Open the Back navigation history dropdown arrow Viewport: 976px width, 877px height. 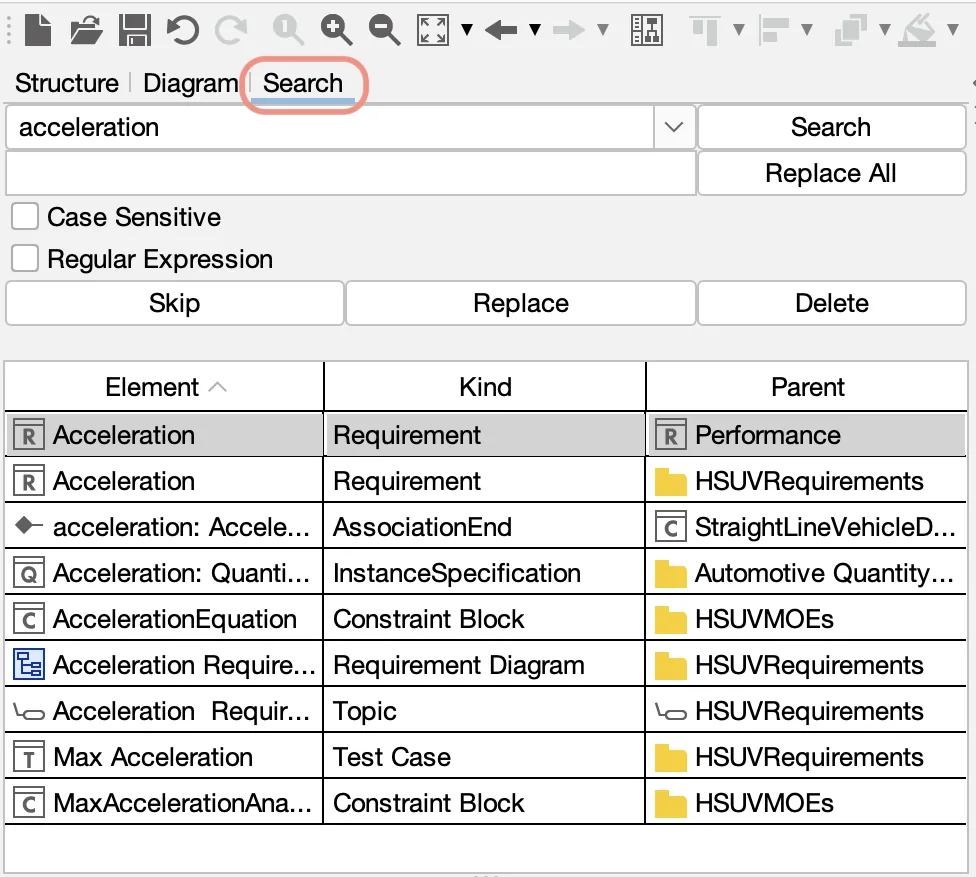pyautogui.click(x=535, y=29)
